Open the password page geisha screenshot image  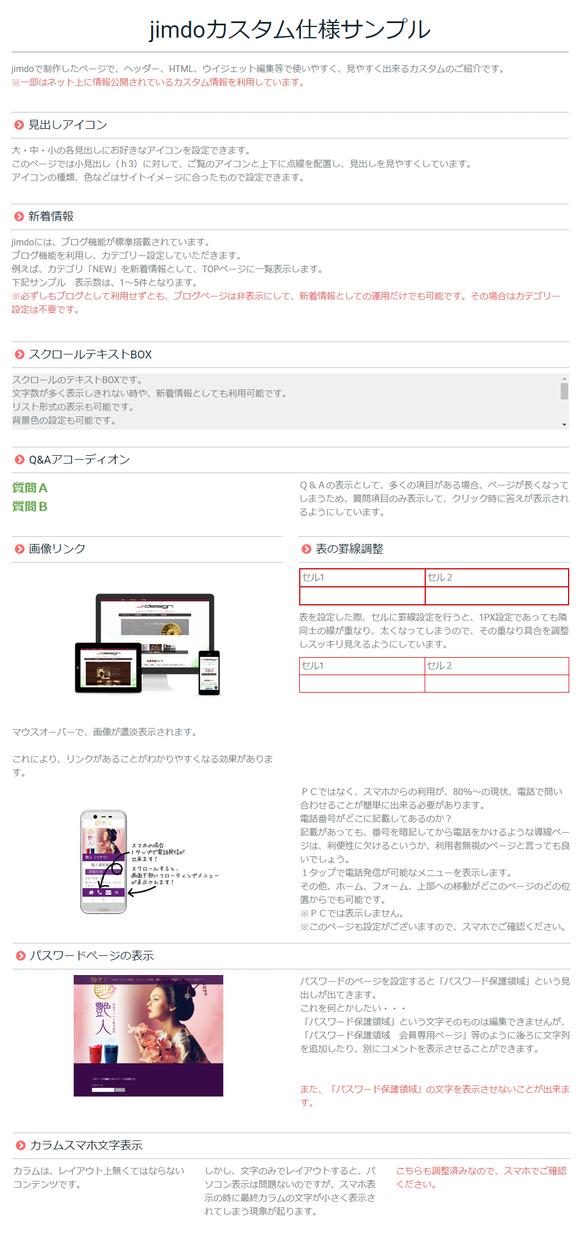(148, 1035)
